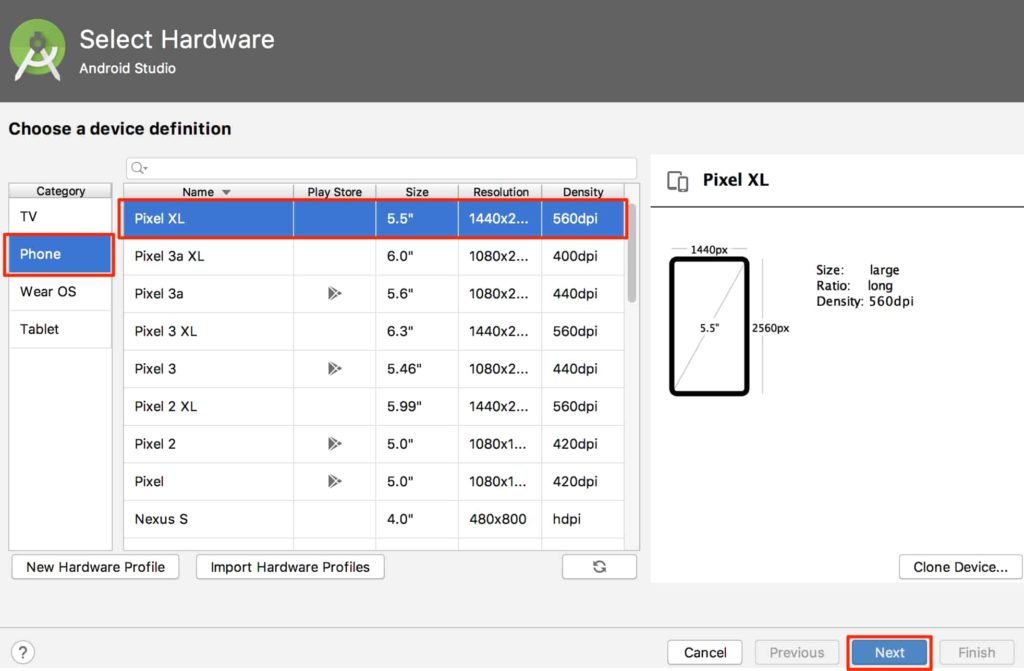Click the Play Store icon in Pixel row

[x=334, y=482]
